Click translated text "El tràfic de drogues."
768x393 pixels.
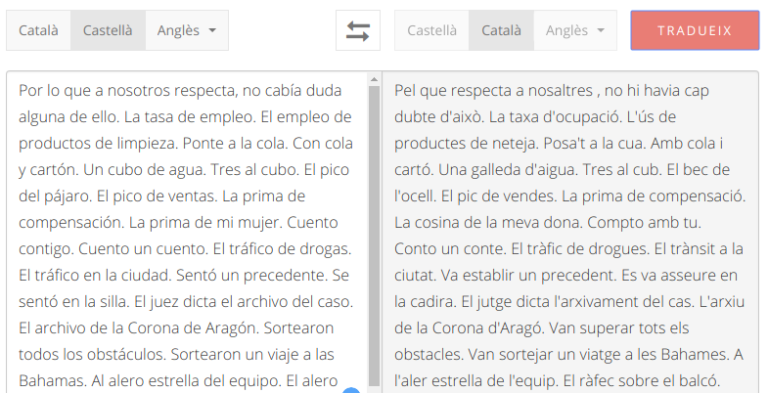(580, 248)
